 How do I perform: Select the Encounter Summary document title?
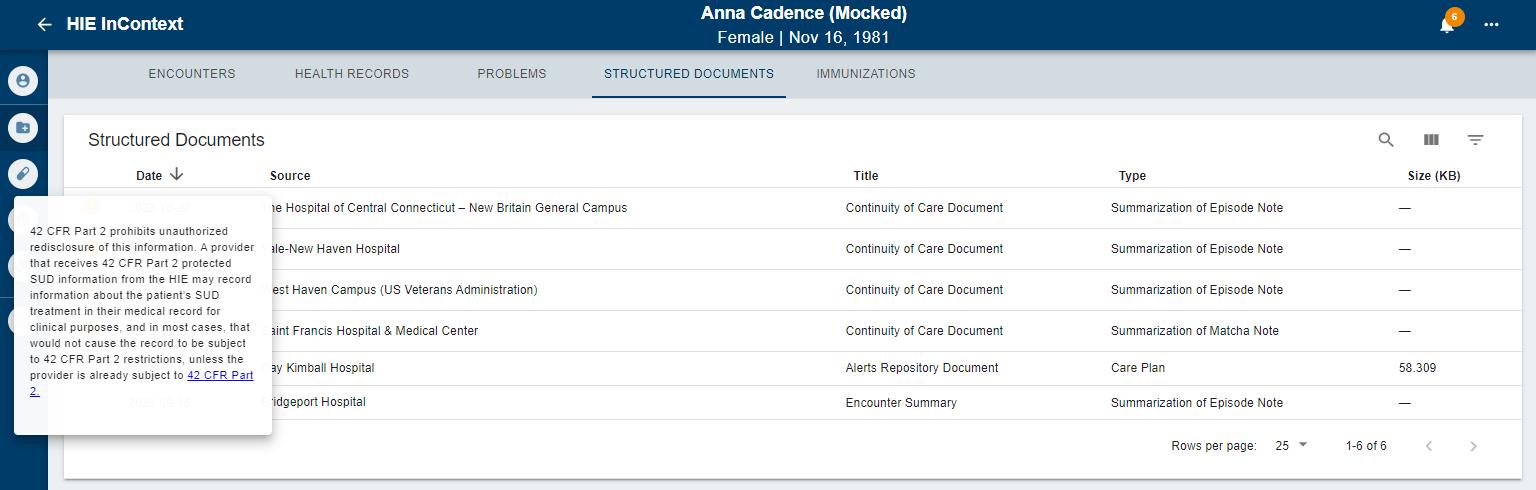[x=900, y=403]
